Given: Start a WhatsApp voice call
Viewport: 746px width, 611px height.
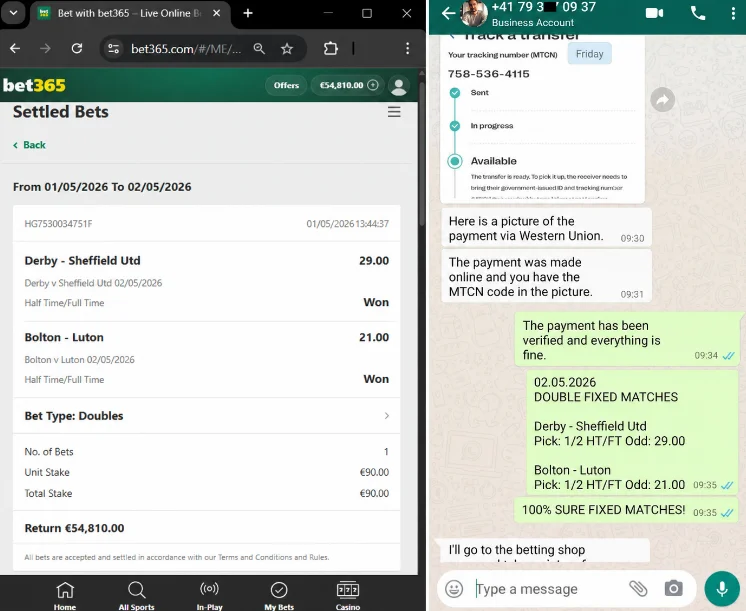Looking at the screenshot, I should 697,13.
